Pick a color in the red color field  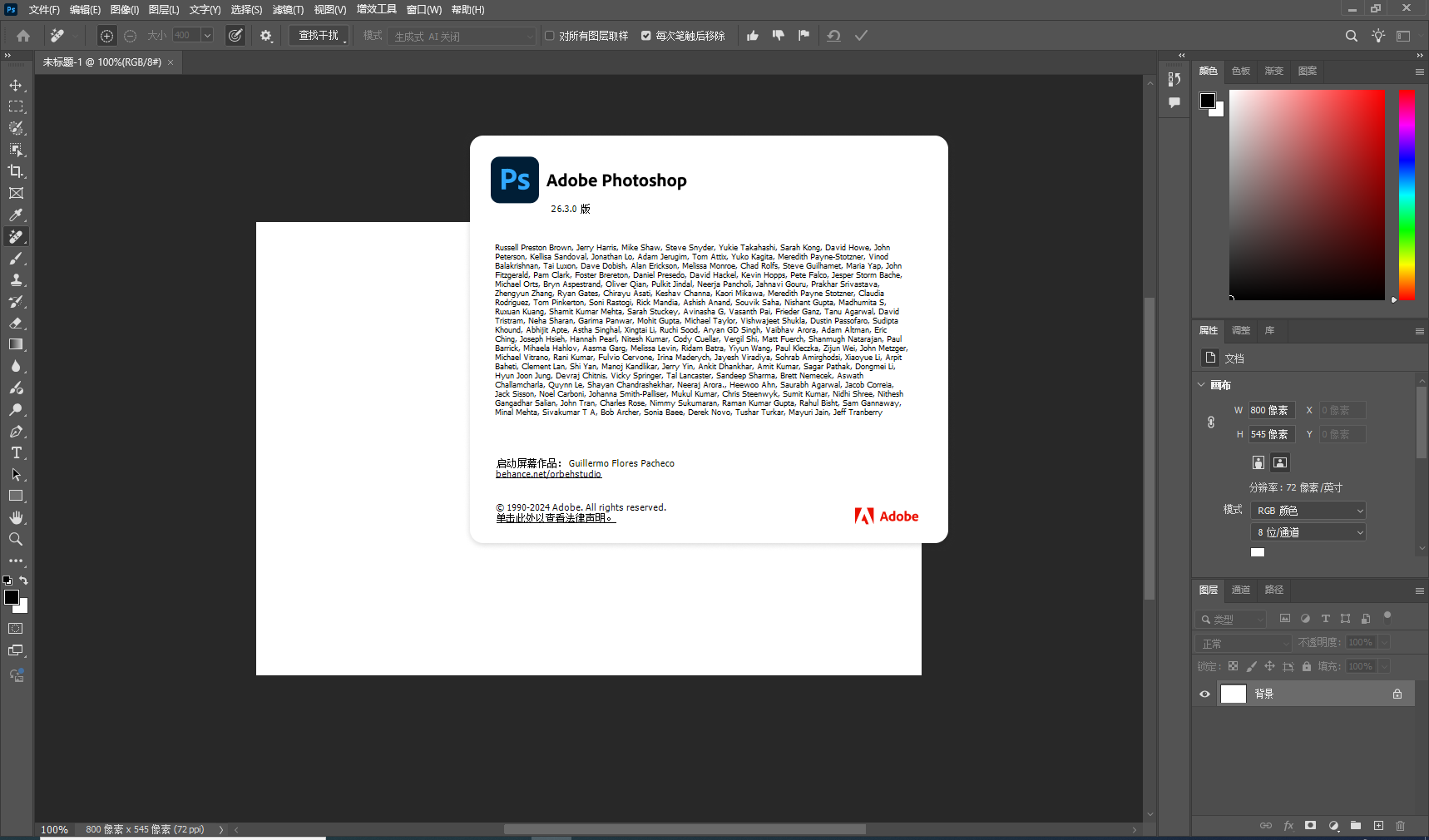click(x=1308, y=195)
